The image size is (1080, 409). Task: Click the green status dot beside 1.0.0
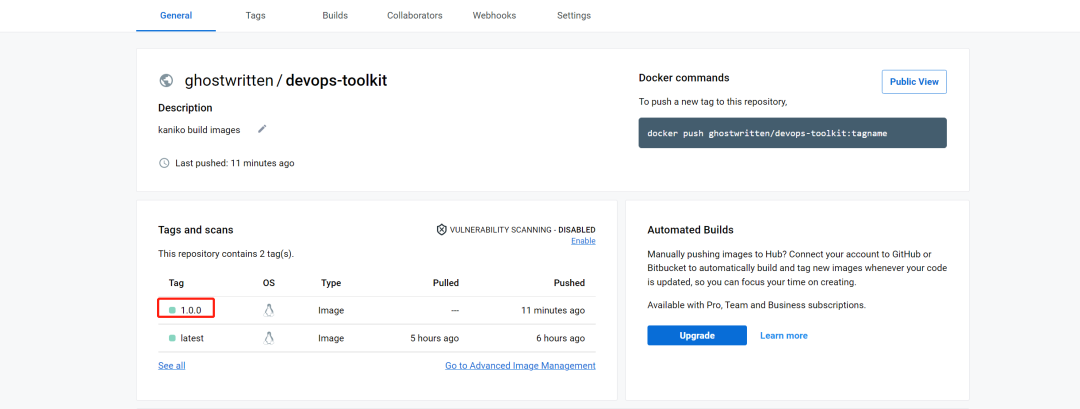tap(172, 311)
